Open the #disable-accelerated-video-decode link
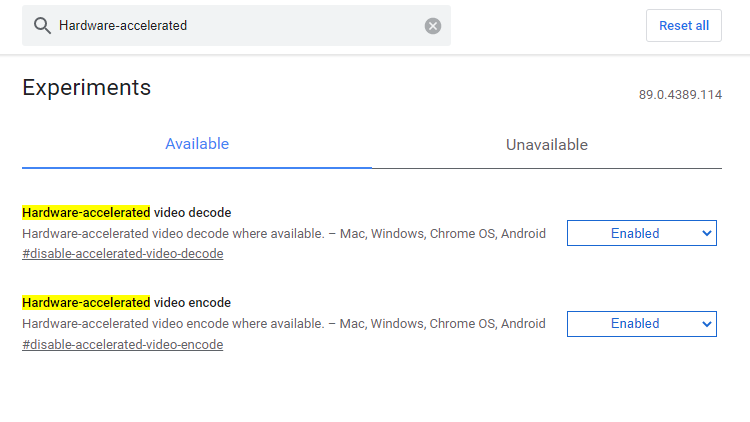The width and height of the screenshot is (750, 422). (x=122, y=254)
